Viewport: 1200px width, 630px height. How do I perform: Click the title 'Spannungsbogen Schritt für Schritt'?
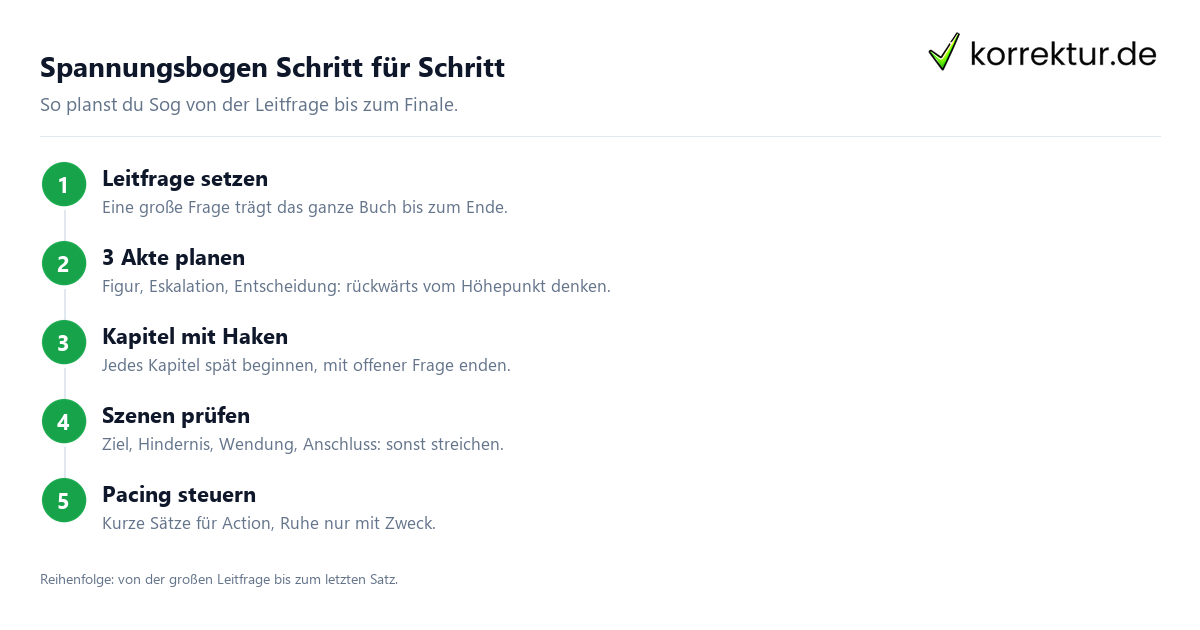click(x=272, y=68)
